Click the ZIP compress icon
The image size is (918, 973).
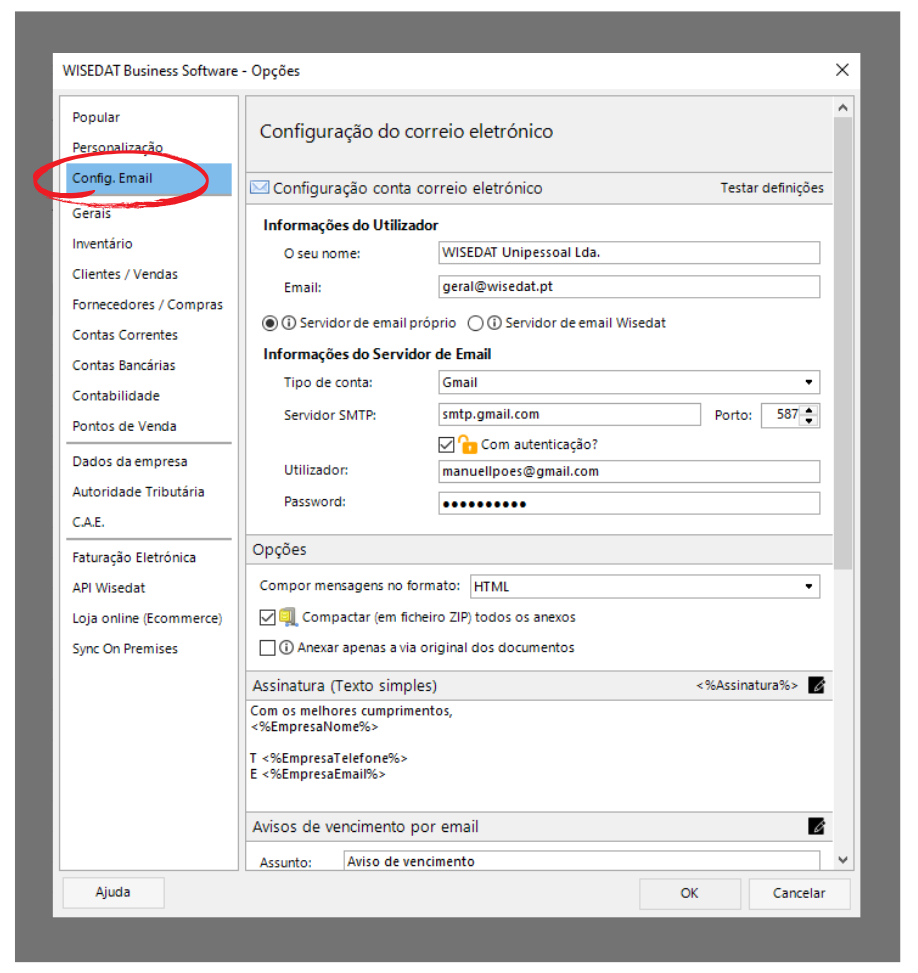288,617
